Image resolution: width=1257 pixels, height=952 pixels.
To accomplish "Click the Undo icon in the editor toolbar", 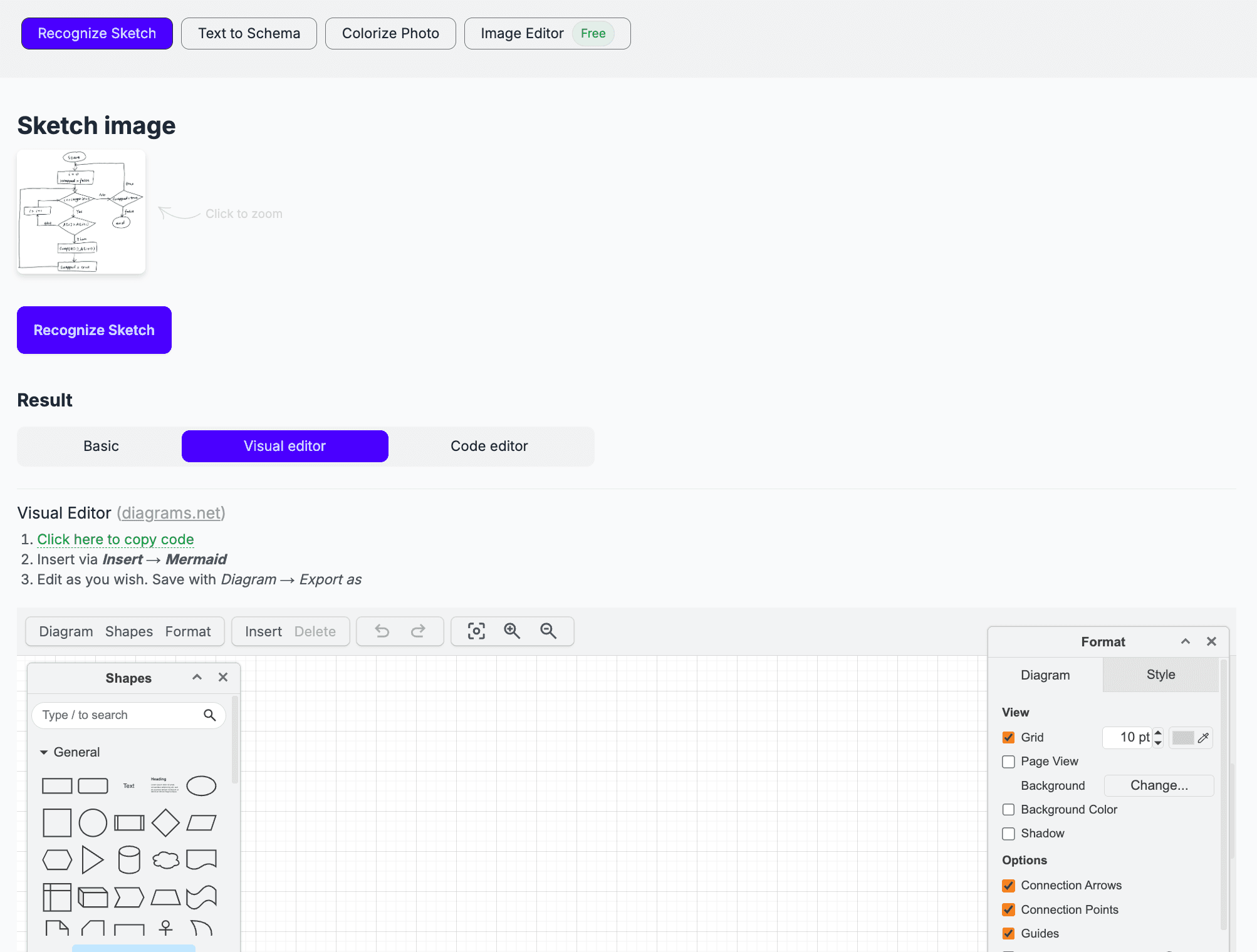I will click(382, 631).
